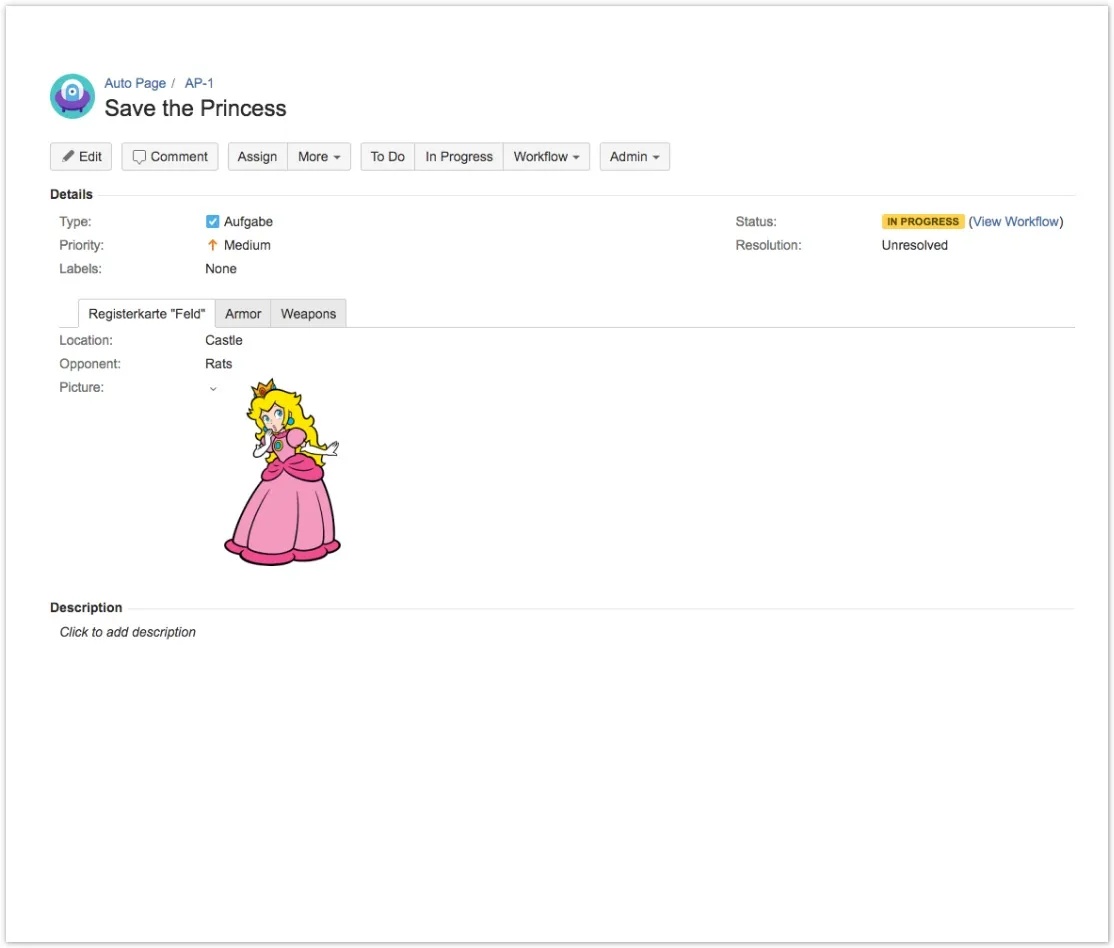Click the princess picture thumbnail

click(283, 472)
